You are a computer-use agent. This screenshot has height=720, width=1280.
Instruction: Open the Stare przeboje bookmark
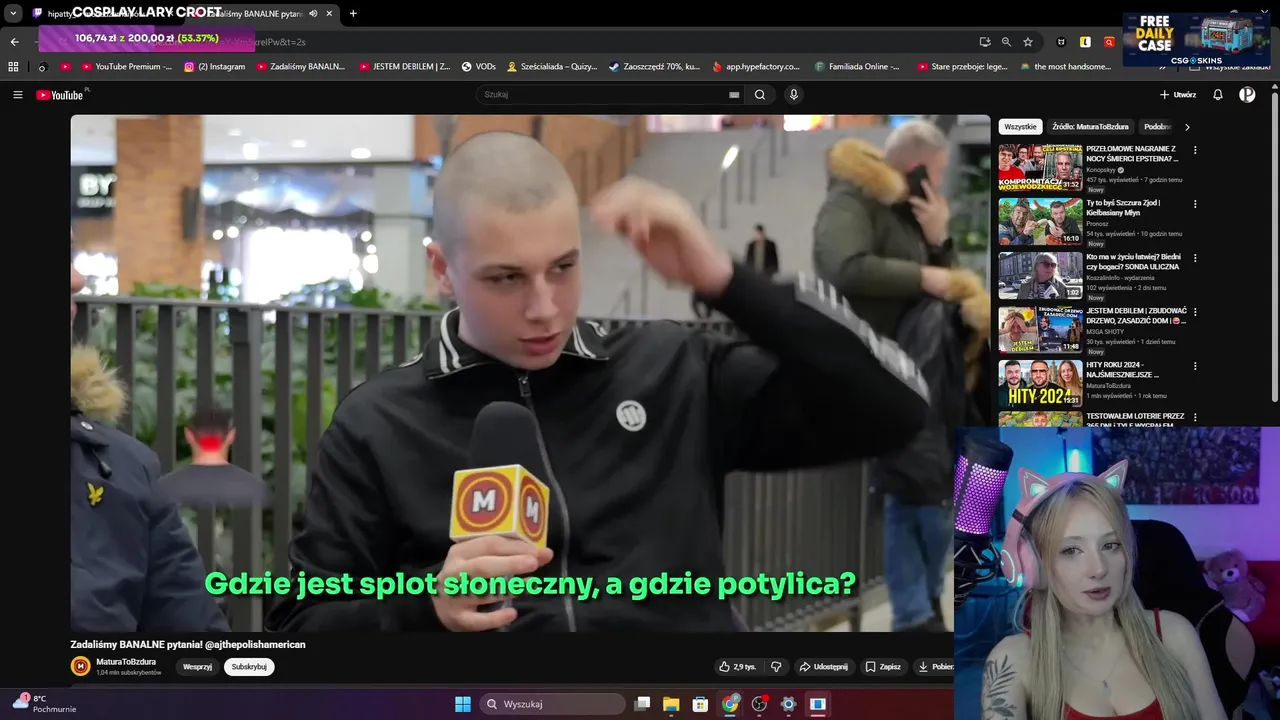962,67
